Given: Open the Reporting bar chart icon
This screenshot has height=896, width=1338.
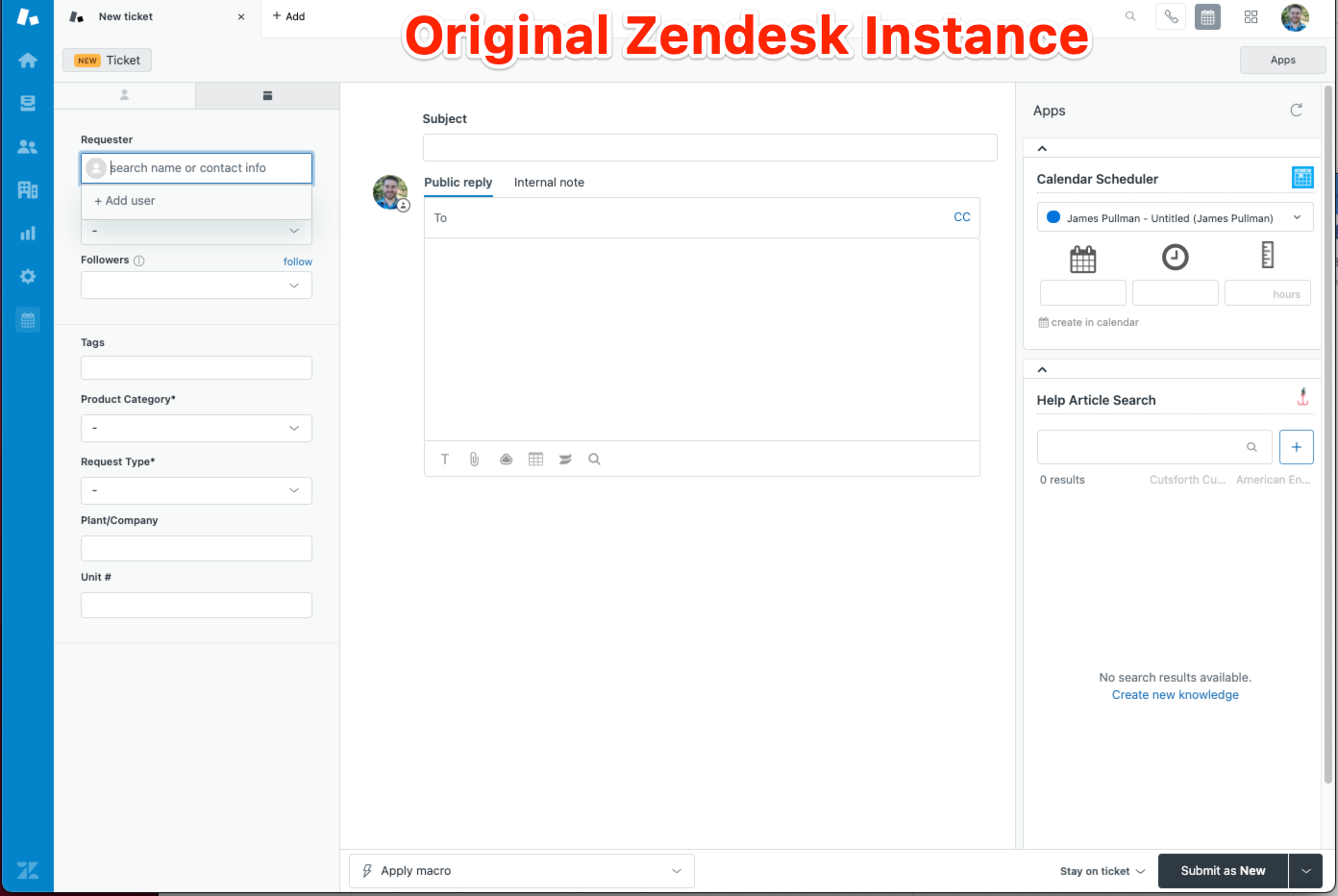Looking at the screenshot, I should (x=28, y=234).
